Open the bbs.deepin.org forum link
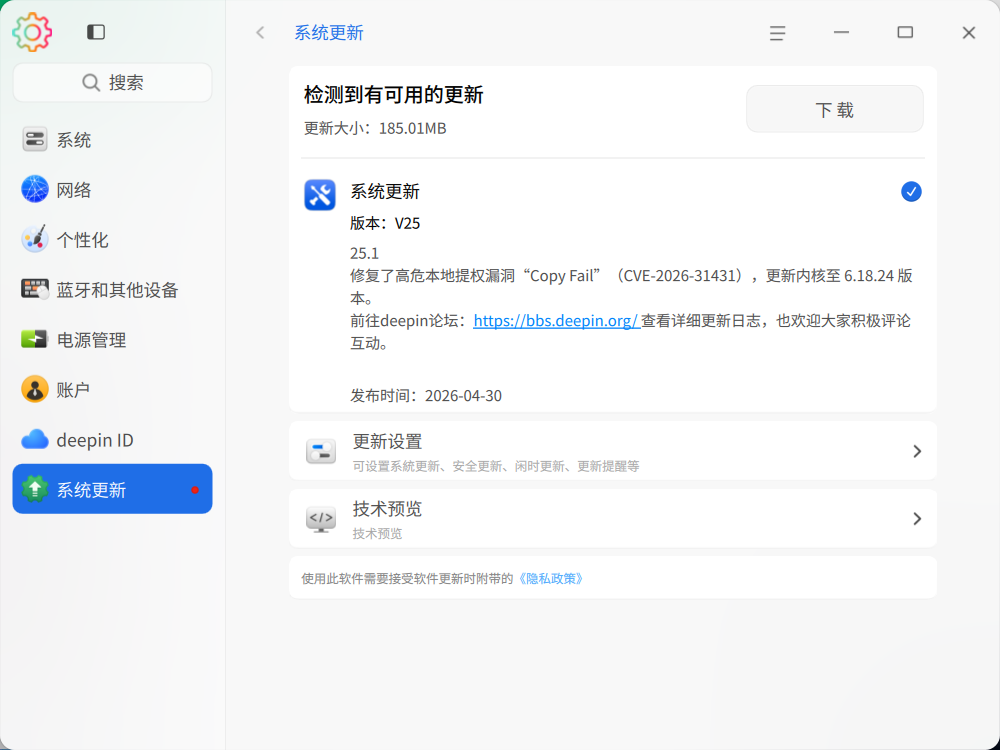1000x750 pixels. click(556, 321)
